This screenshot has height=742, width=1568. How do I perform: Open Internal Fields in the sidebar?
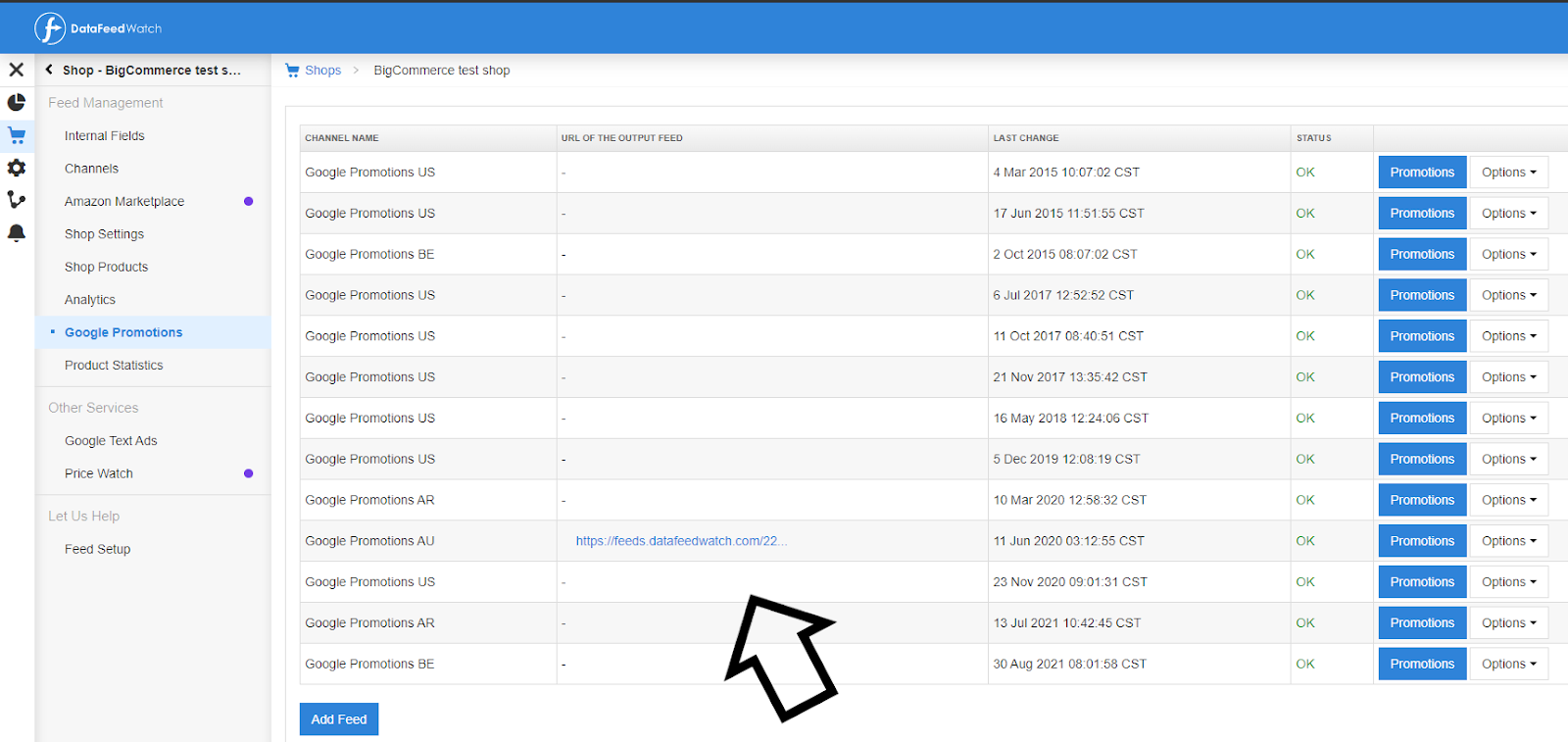[105, 136]
